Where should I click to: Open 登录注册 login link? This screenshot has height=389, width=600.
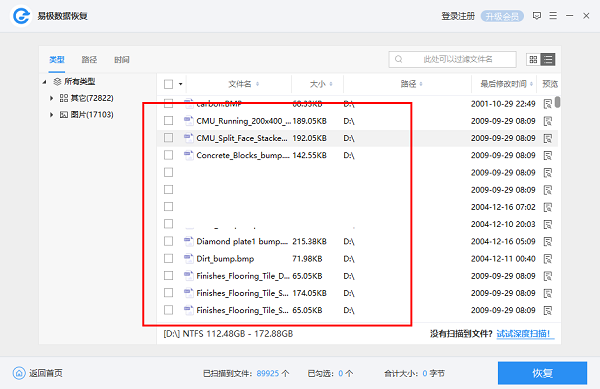pyautogui.click(x=458, y=16)
